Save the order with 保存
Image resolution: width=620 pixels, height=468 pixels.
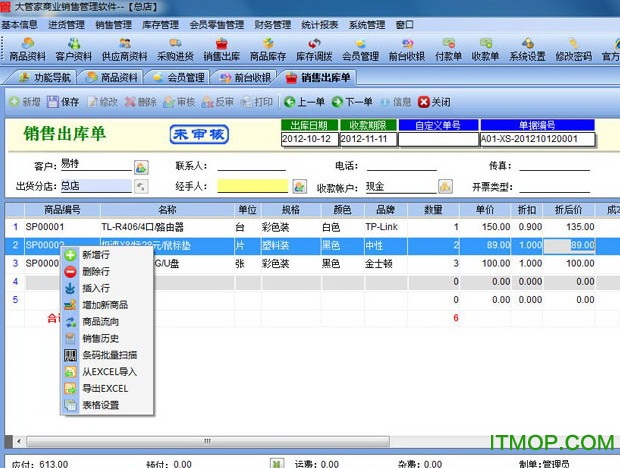click(x=63, y=102)
